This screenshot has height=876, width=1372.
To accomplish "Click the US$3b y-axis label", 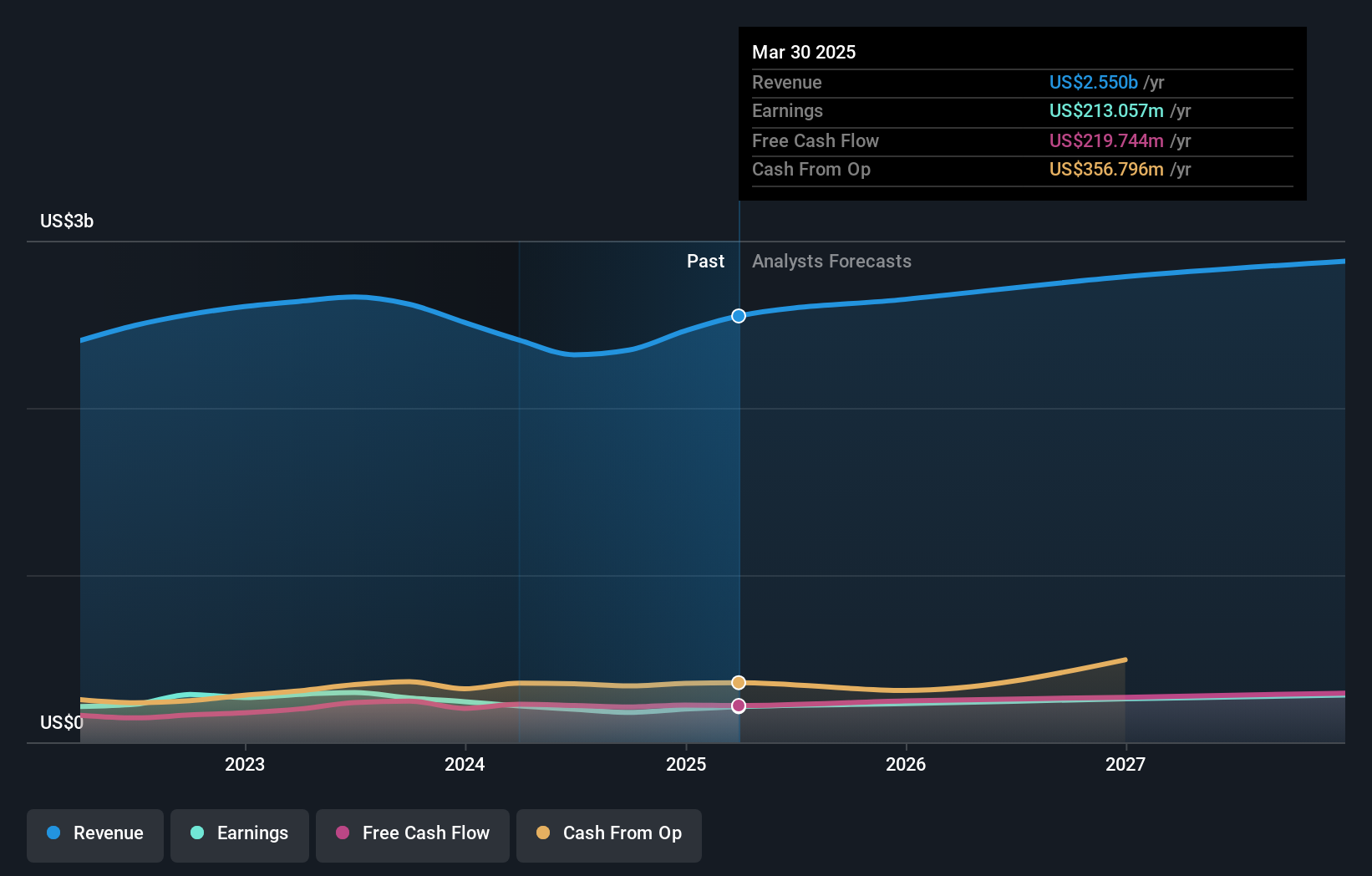I will 67,221.
